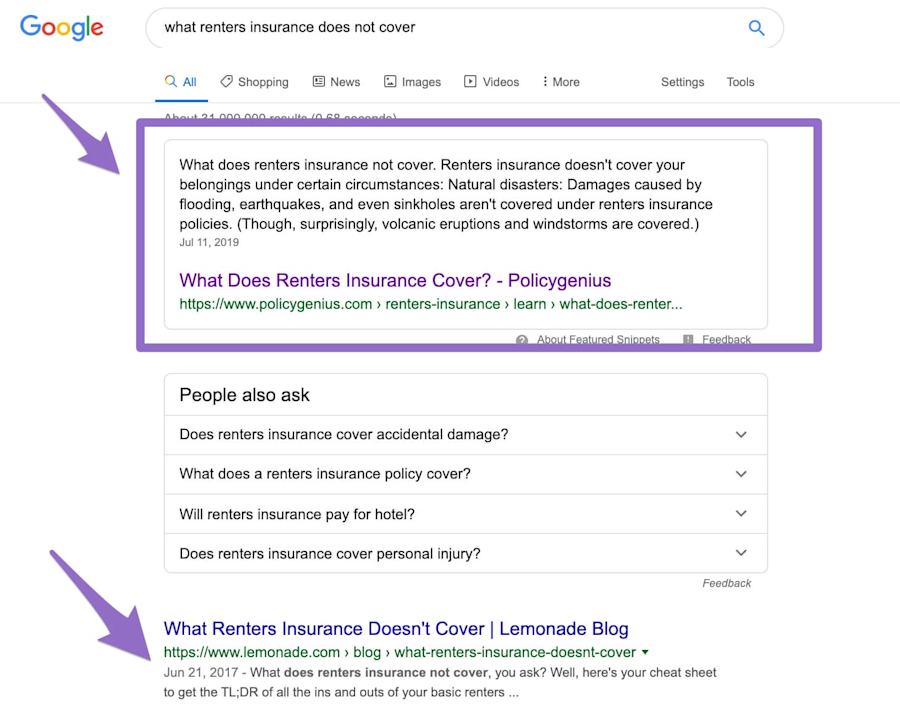
Task: Open the Settings menu
Action: [682, 81]
